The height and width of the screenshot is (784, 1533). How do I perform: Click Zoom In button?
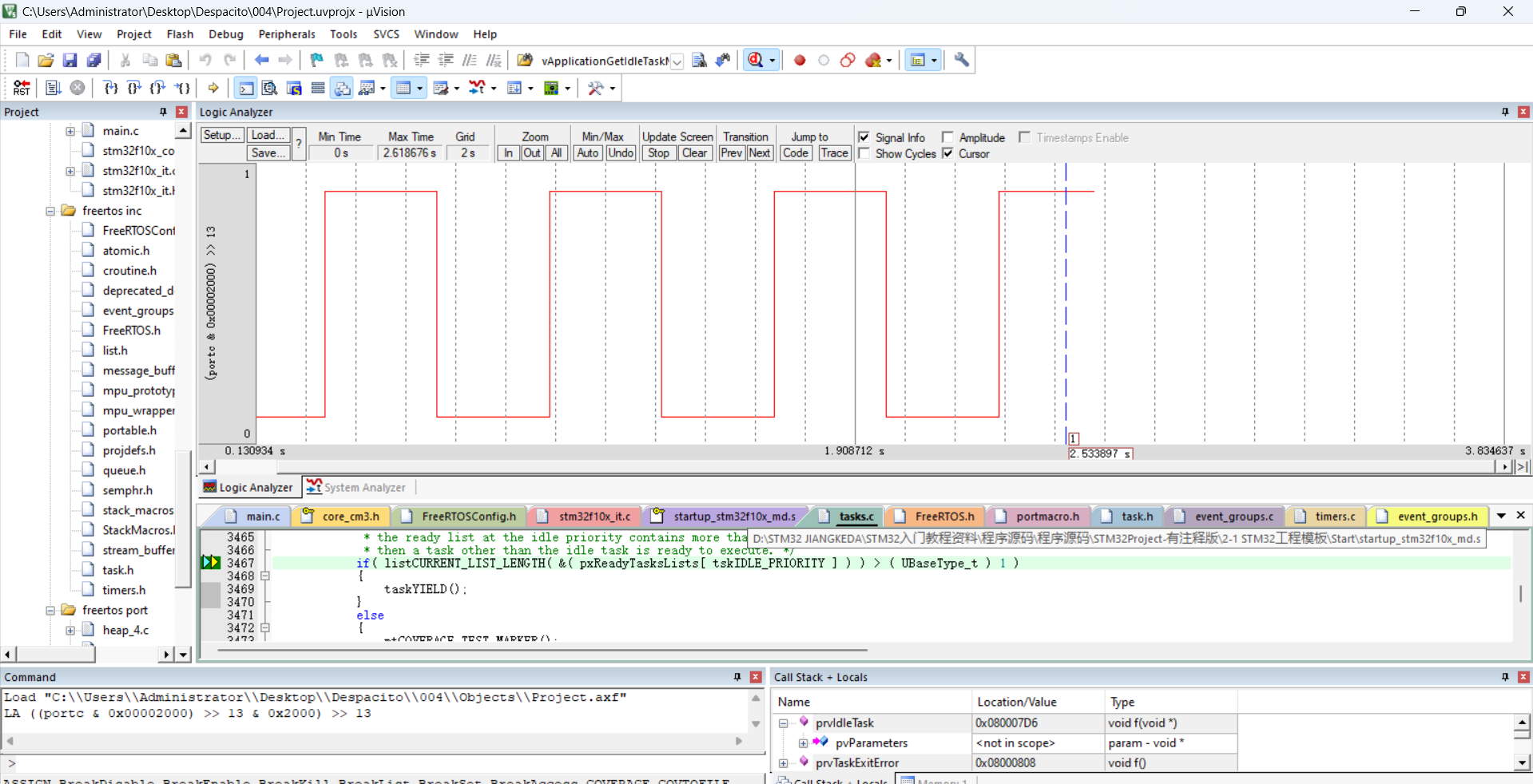tap(508, 152)
